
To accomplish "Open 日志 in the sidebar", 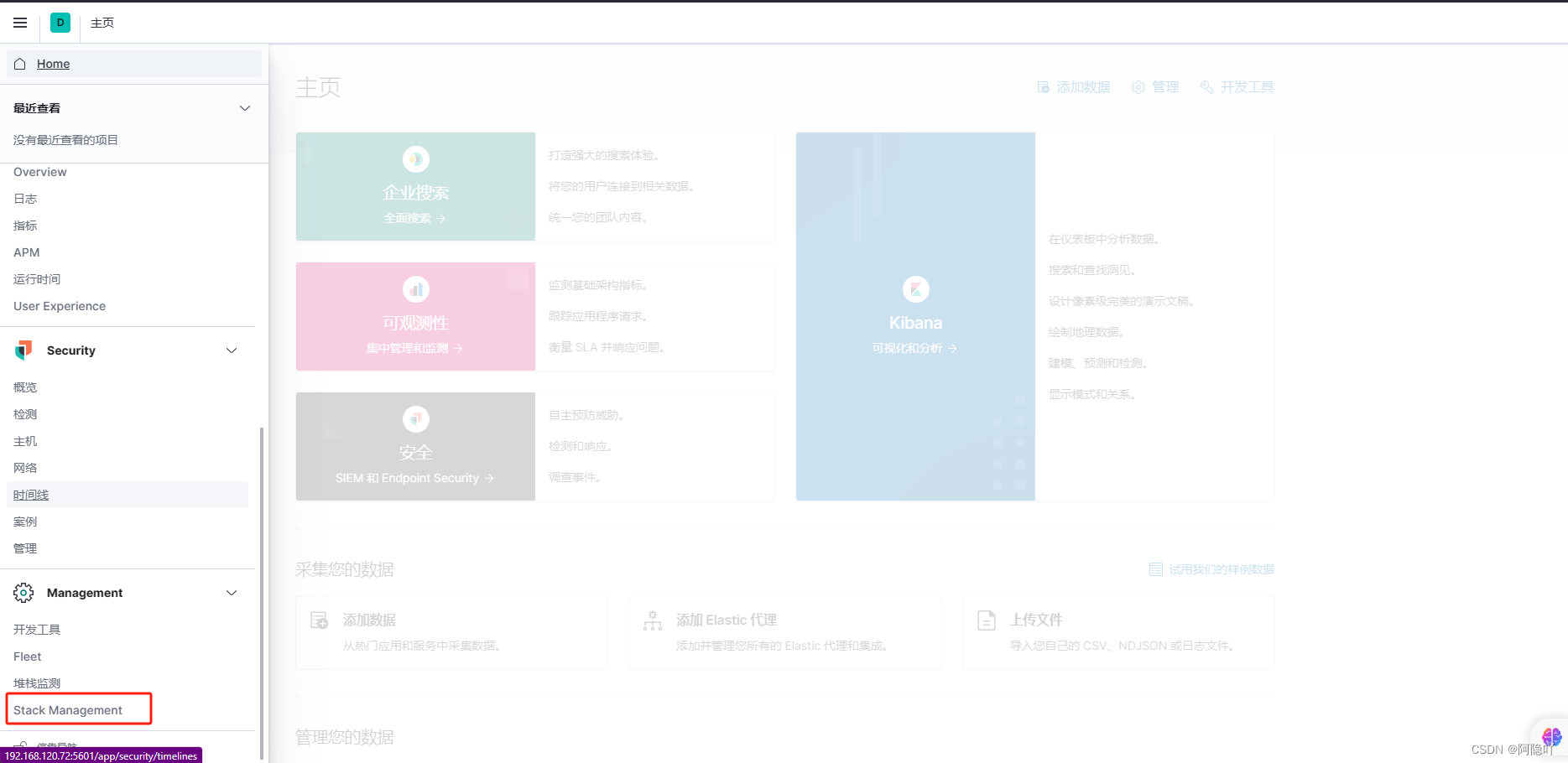I will 25,199.
